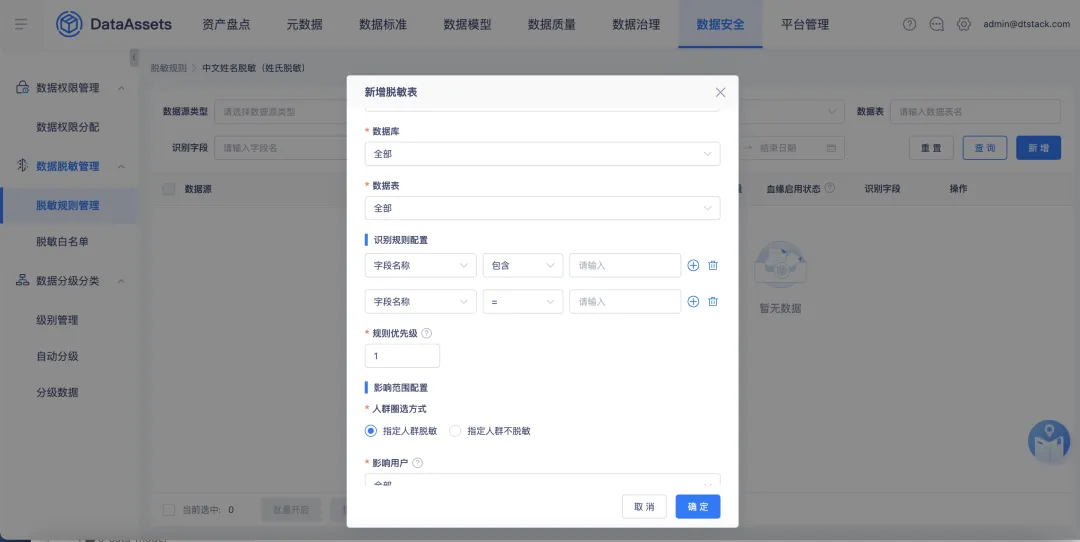Open 自动分级 in sidebar
The width and height of the screenshot is (1080, 542).
coord(57,356)
